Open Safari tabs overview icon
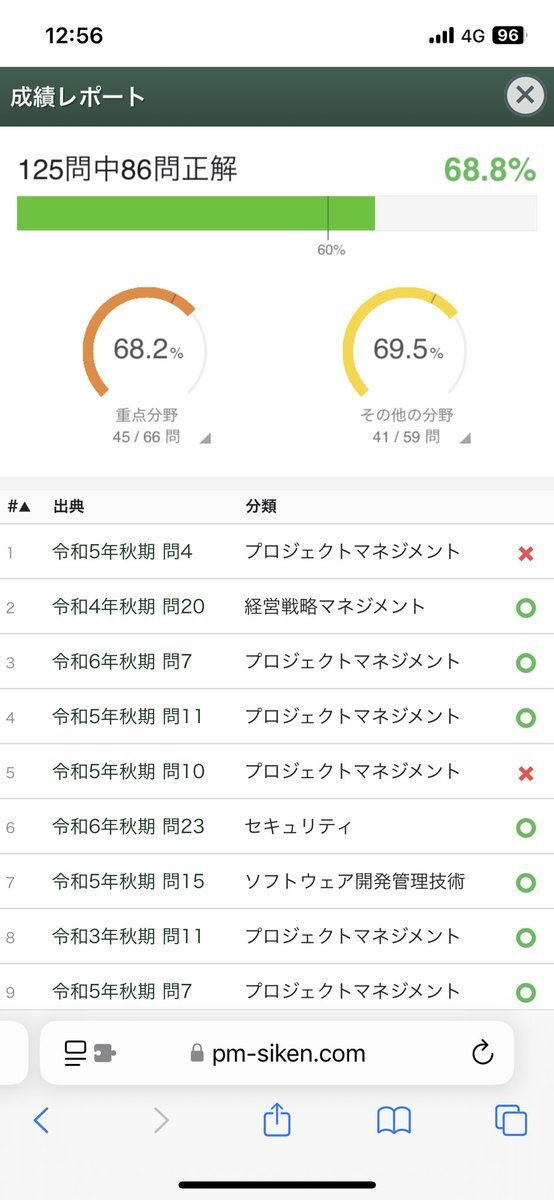This screenshot has height=1200, width=554. point(511,1120)
